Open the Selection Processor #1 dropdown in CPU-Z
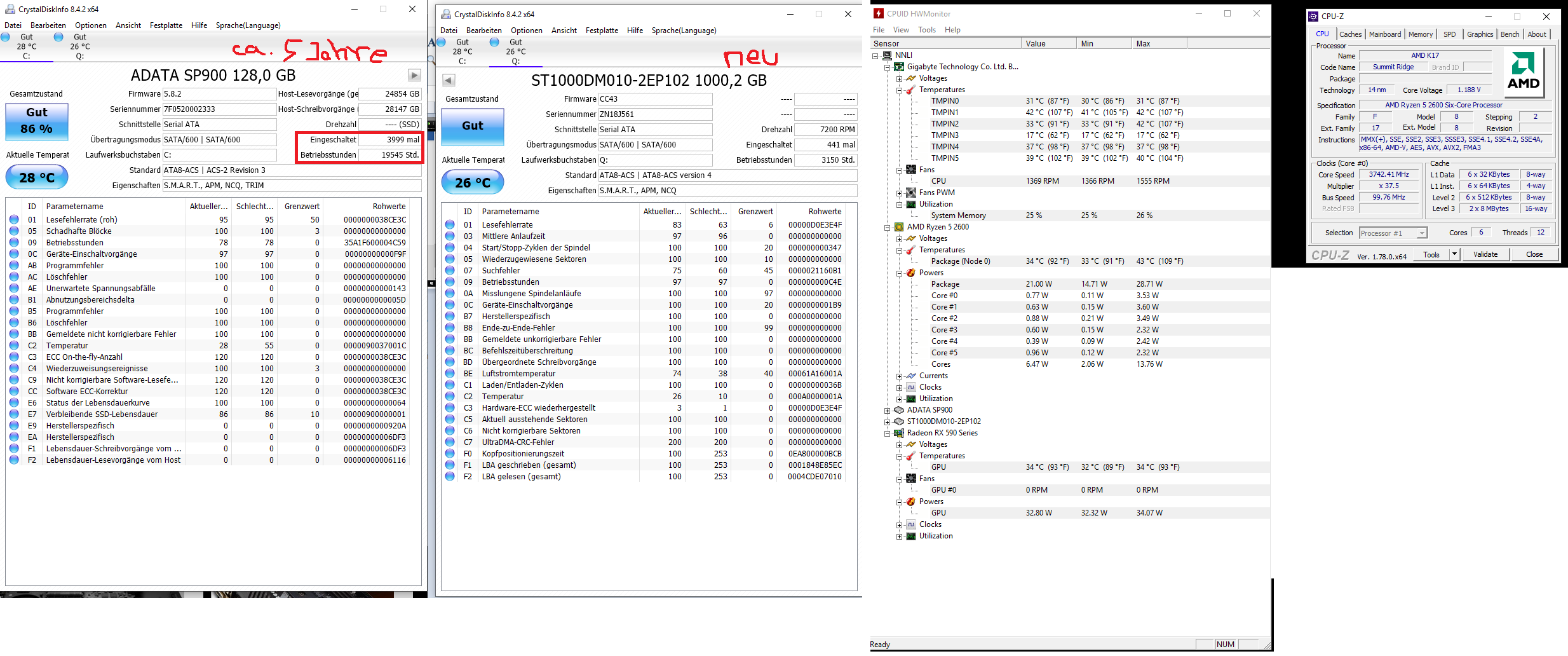This screenshot has height=656, width=1568. (1422, 233)
